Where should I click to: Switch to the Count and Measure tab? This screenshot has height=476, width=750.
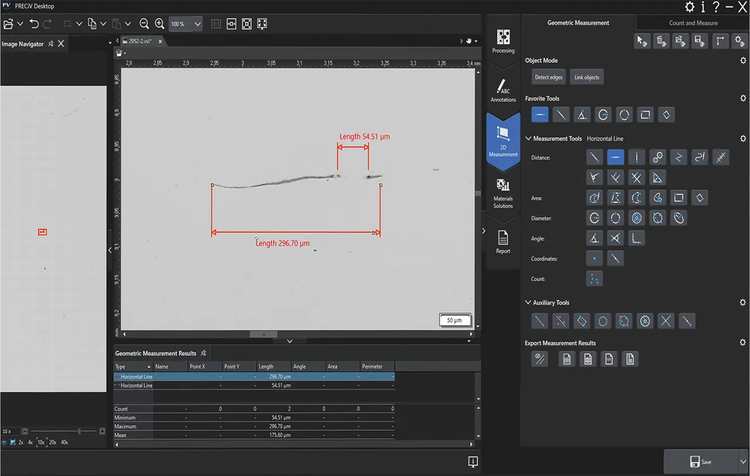tap(691, 22)
